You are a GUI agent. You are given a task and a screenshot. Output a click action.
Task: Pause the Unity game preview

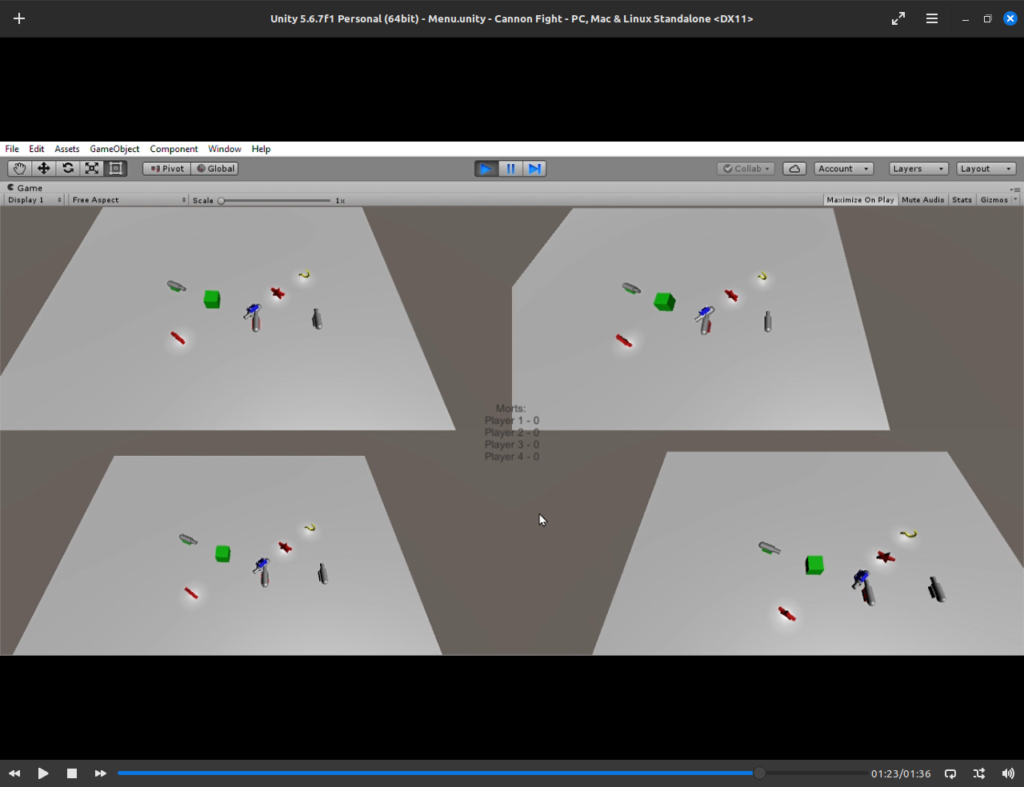pos(511,169)
